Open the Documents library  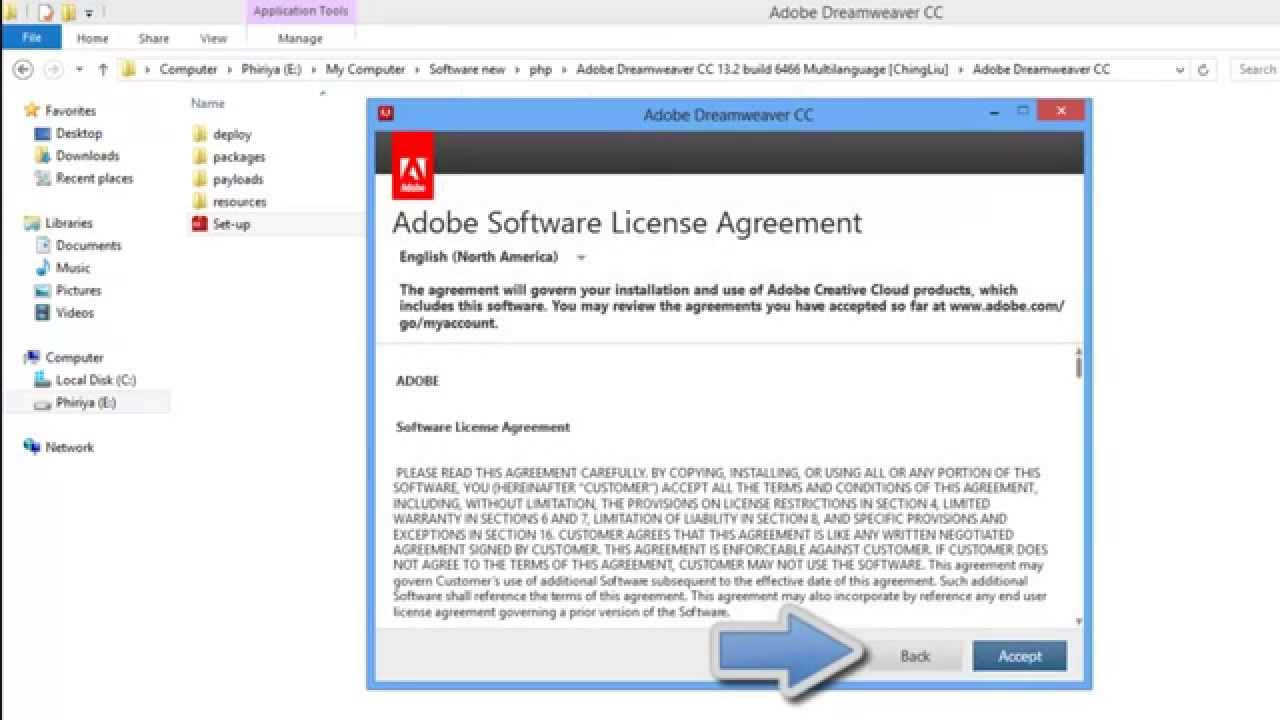tap(88, 245)
